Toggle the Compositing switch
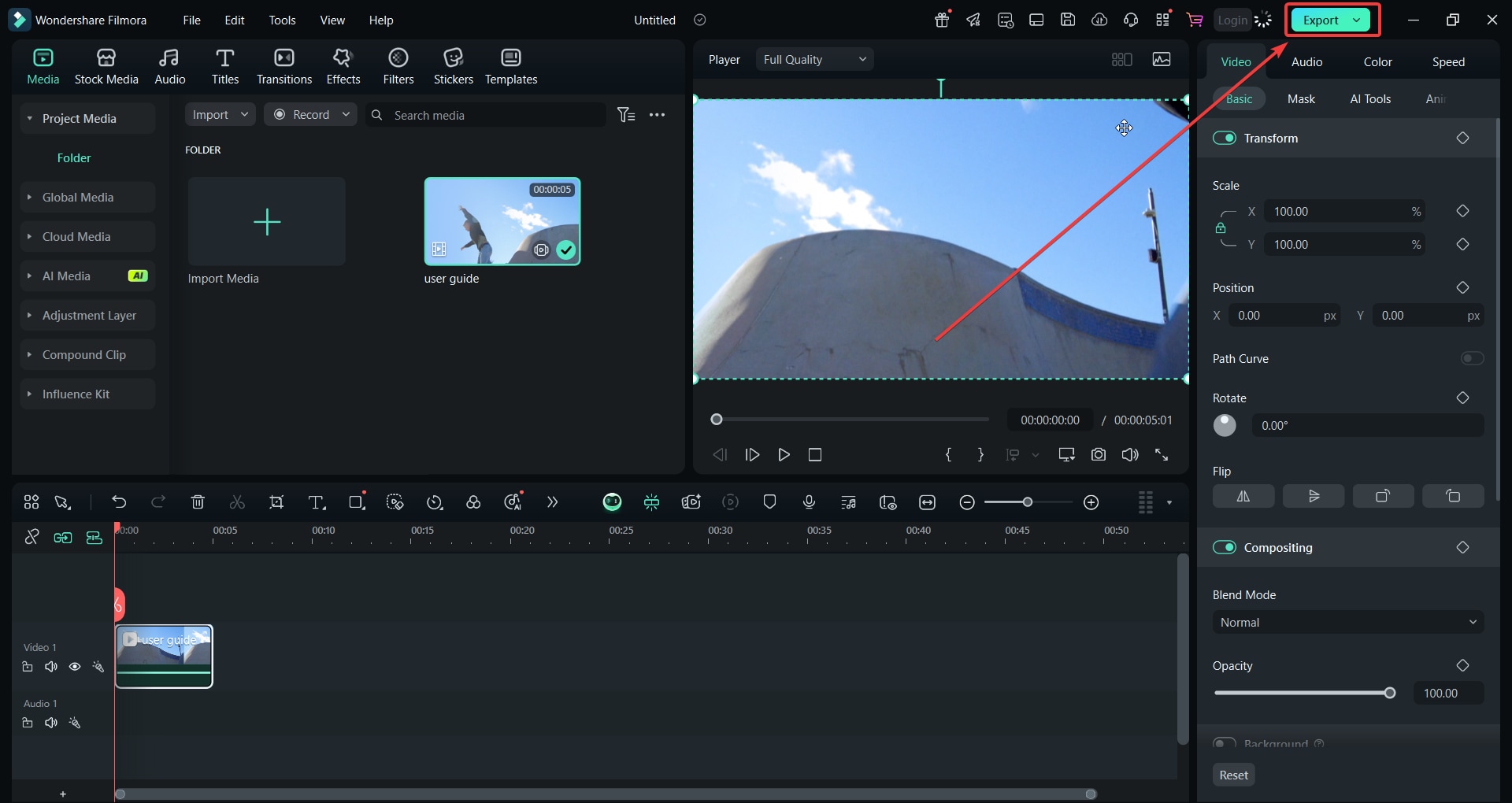 [x=1225, y=547]
